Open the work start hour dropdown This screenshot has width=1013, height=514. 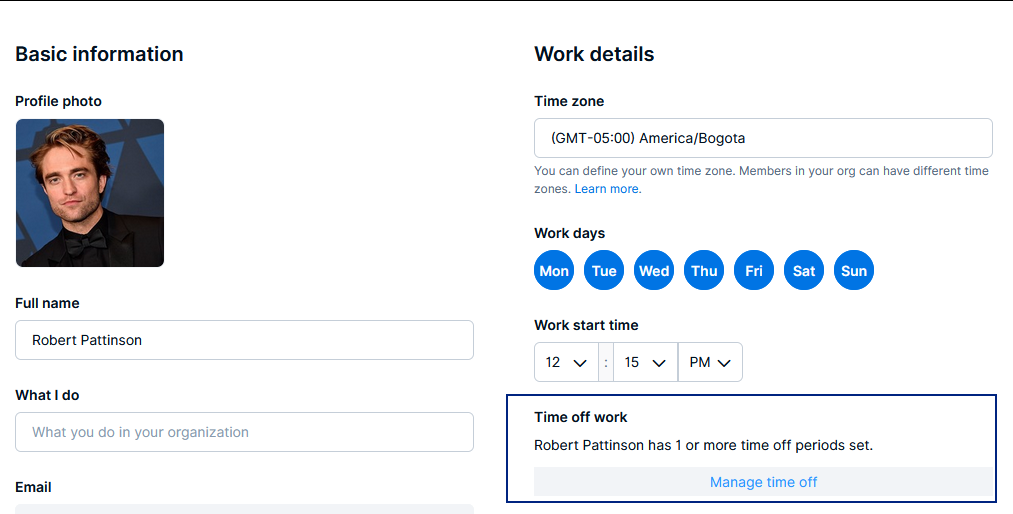coord(566,362)
